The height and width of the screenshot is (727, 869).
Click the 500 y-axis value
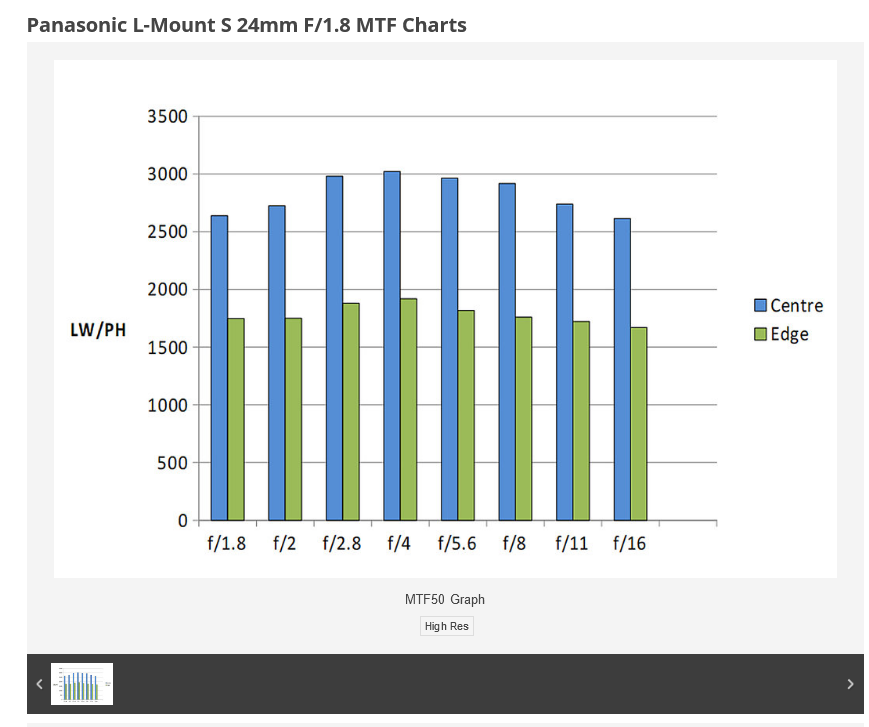pyautogui.click(x=172, y=463)
